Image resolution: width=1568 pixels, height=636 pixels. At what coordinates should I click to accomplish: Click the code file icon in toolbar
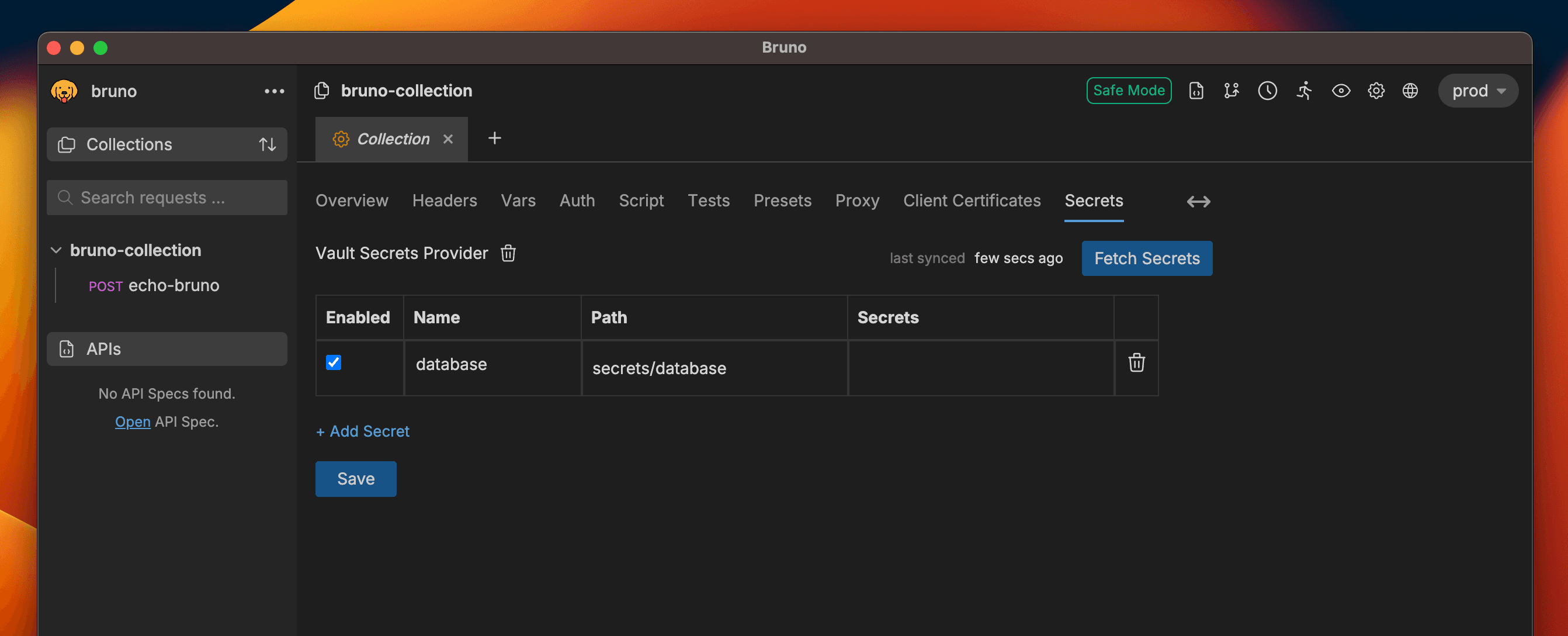click(1195, 90)
